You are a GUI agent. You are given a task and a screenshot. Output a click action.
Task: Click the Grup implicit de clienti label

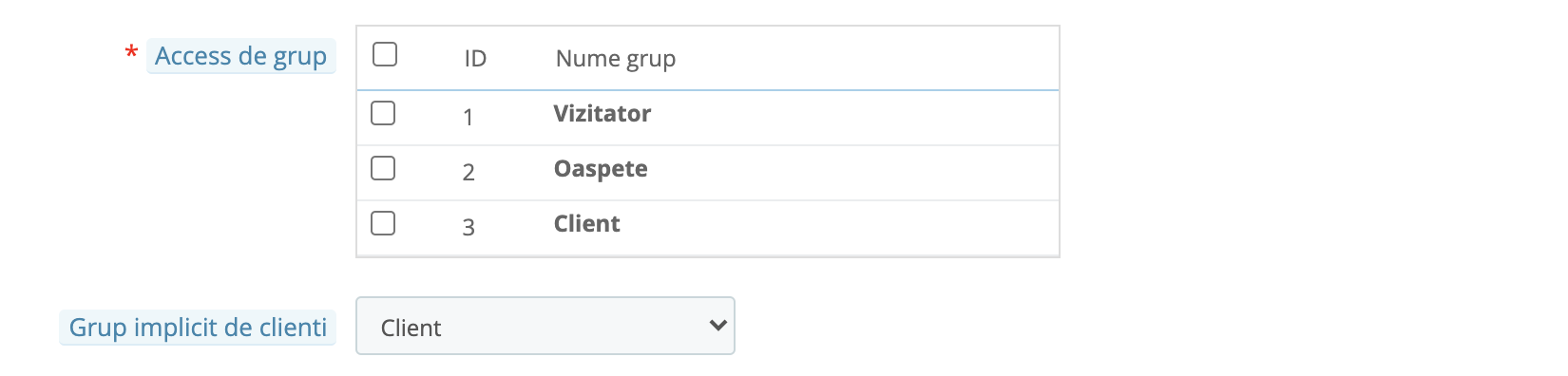click(x=198, y=328)
